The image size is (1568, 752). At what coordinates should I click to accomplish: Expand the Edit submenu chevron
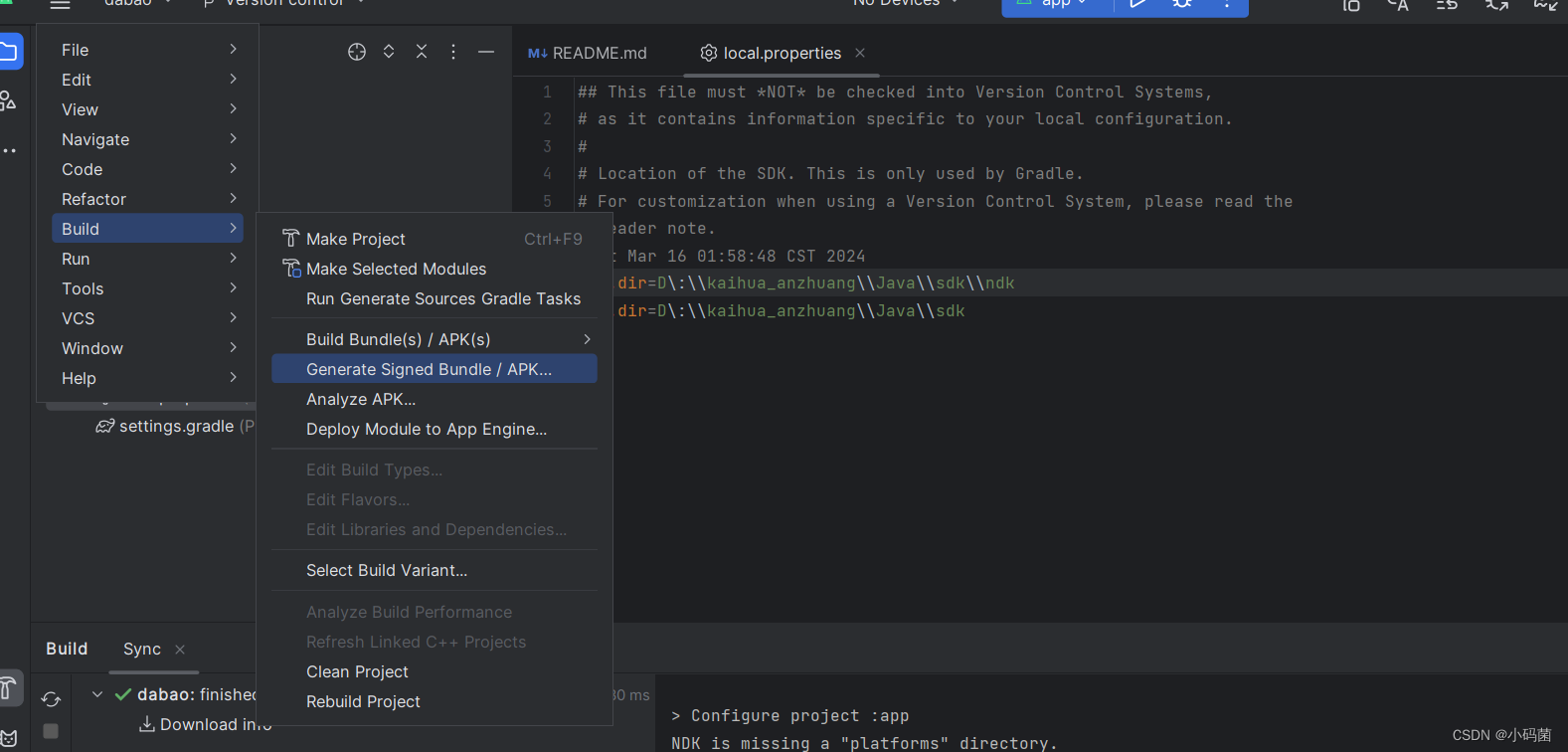click(x=233, y=79)
